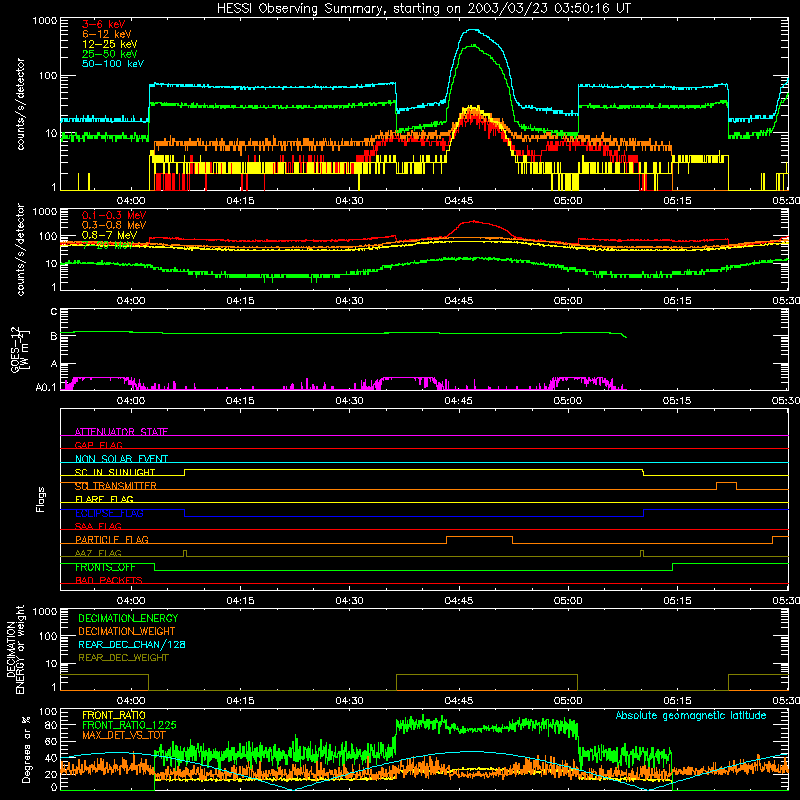Click the NON_SOLAR_EVENT flag label

(121, 459)
